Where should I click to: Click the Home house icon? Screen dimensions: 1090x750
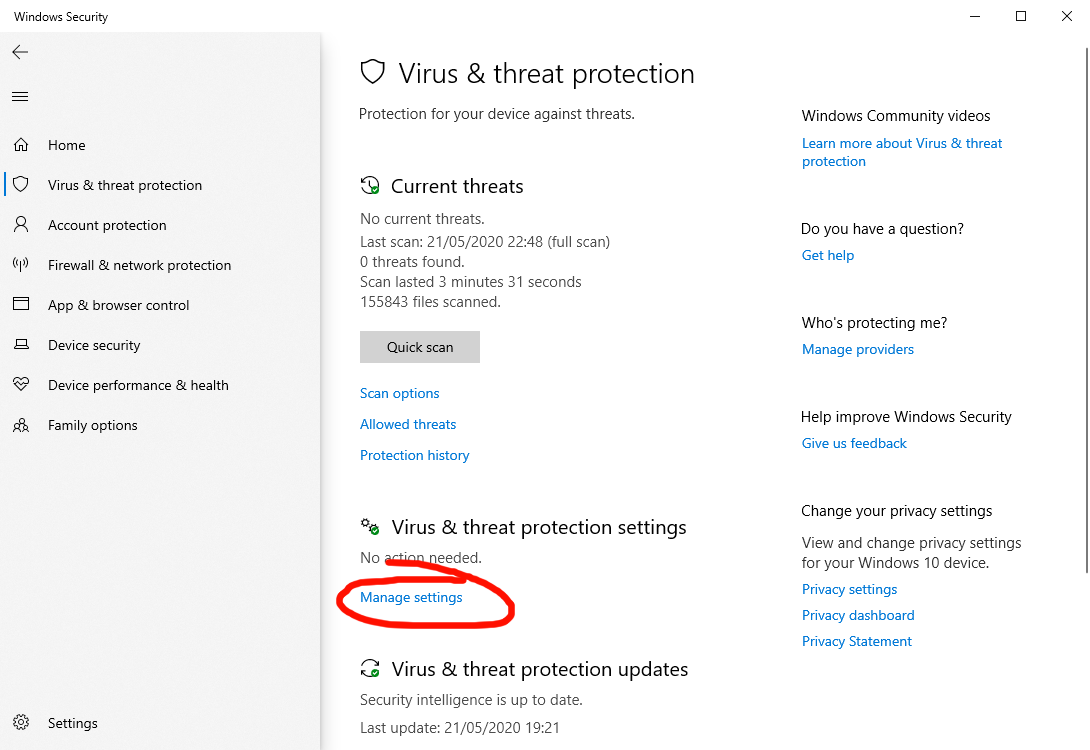(x=20, y=145)
